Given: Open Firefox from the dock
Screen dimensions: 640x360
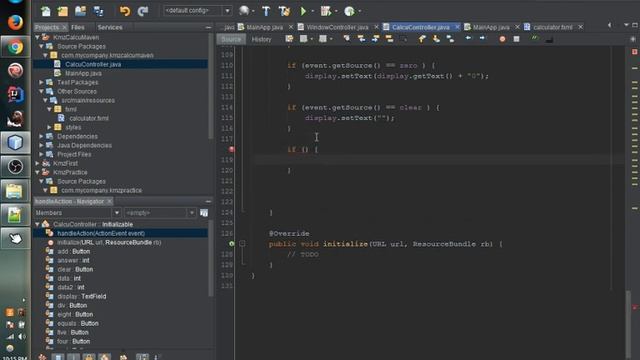Looking at the screenshot, I should [x=15, y=22].
